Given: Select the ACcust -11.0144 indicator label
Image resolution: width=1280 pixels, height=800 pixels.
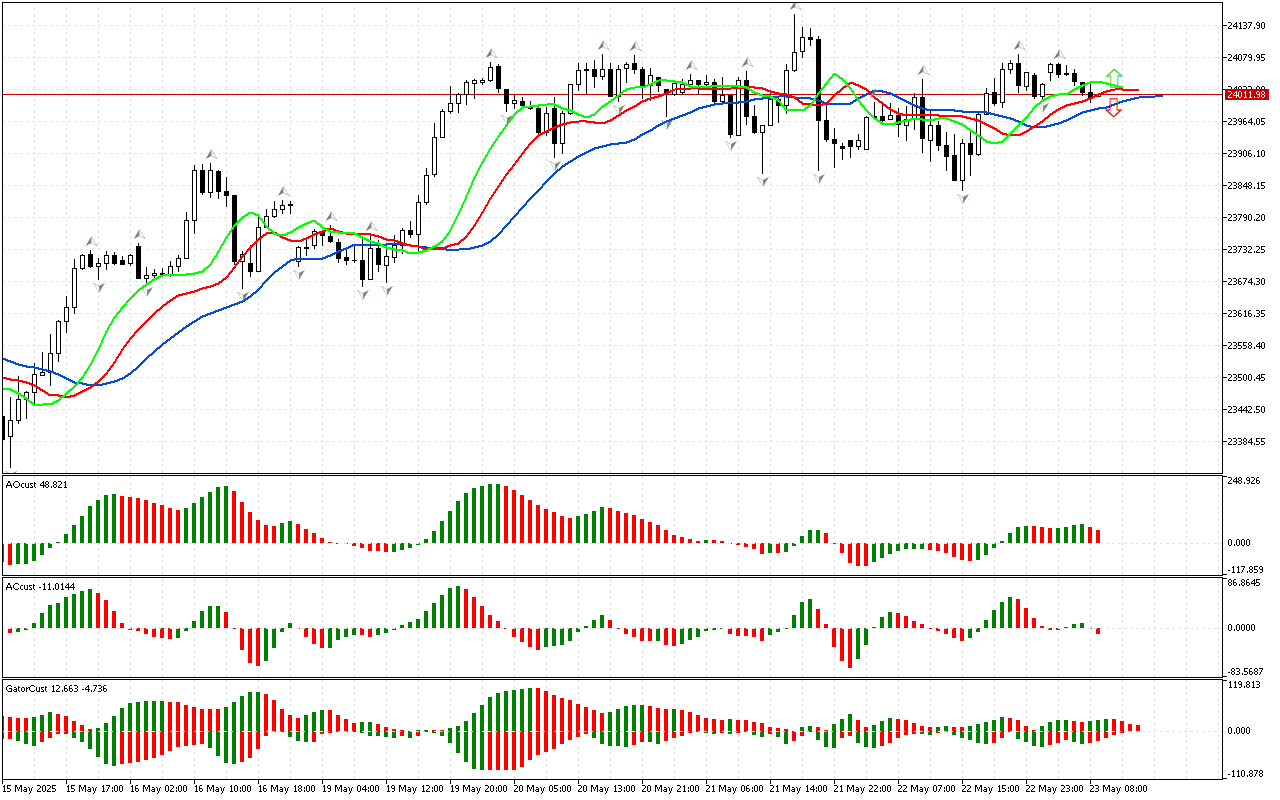Looking at the screenshot, I should [40, 586].
